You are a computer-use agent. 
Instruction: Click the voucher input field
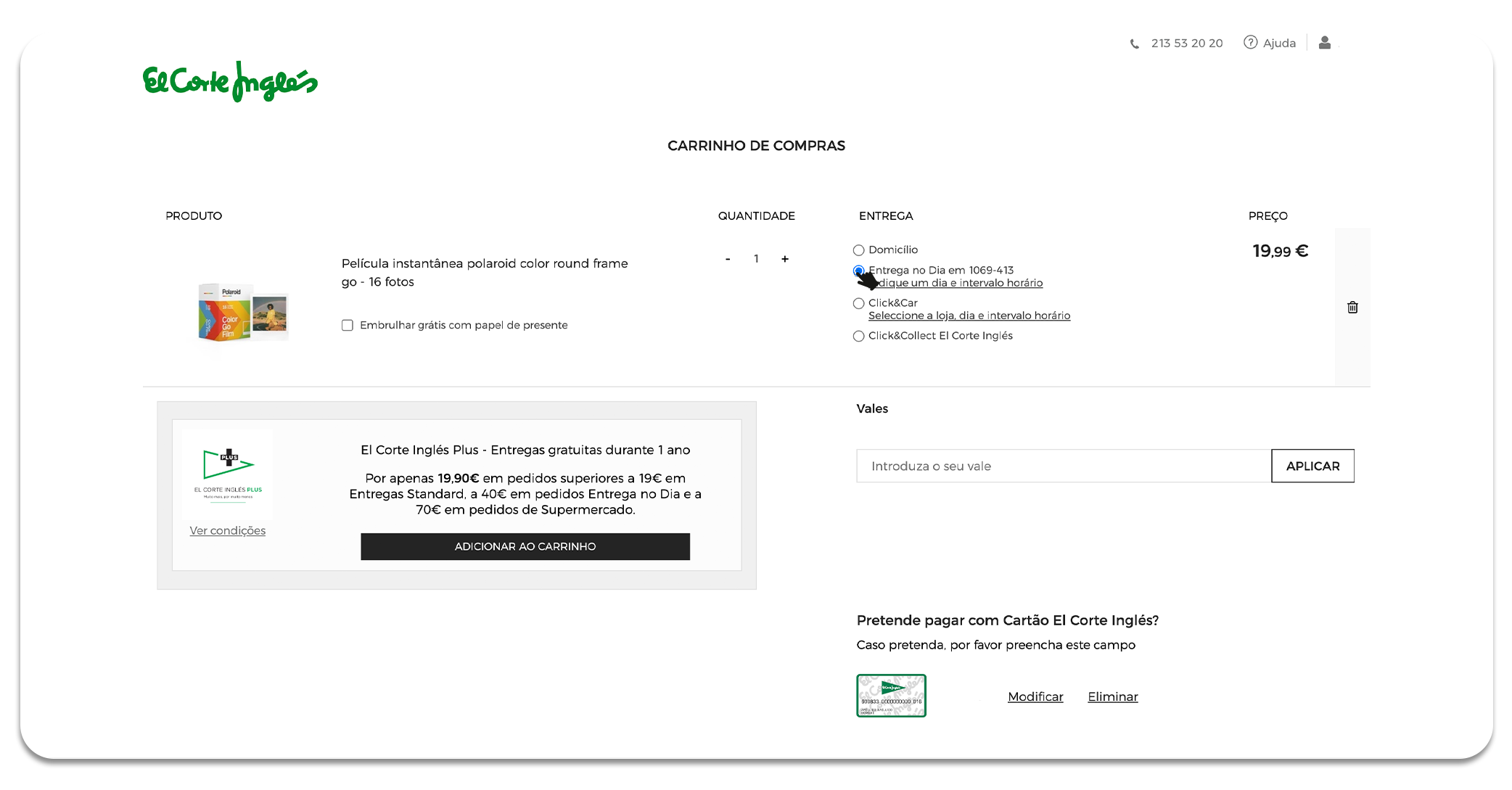[1064, 466]
